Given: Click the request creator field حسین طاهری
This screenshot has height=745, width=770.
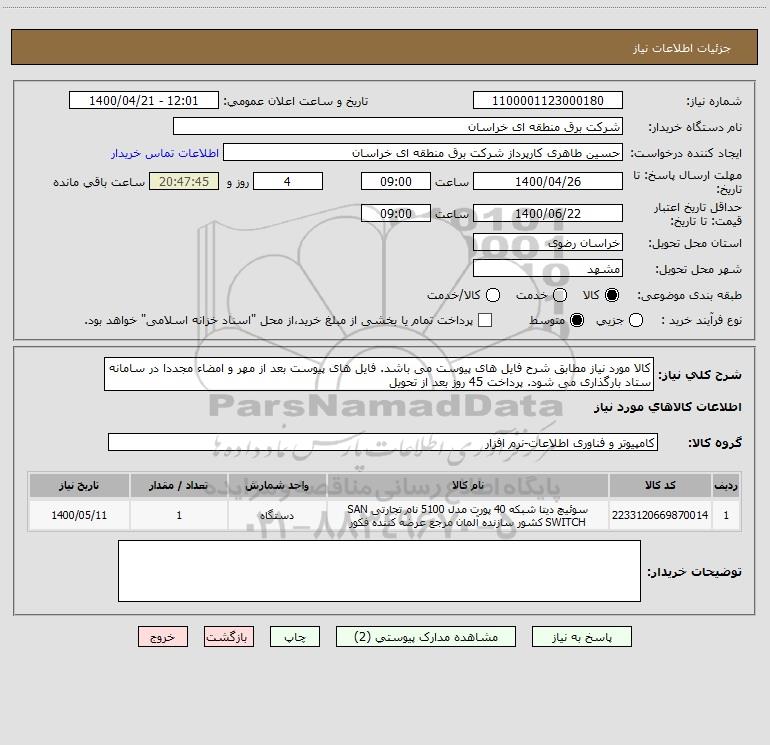Looking at the screenshot, I should point(423,153).
